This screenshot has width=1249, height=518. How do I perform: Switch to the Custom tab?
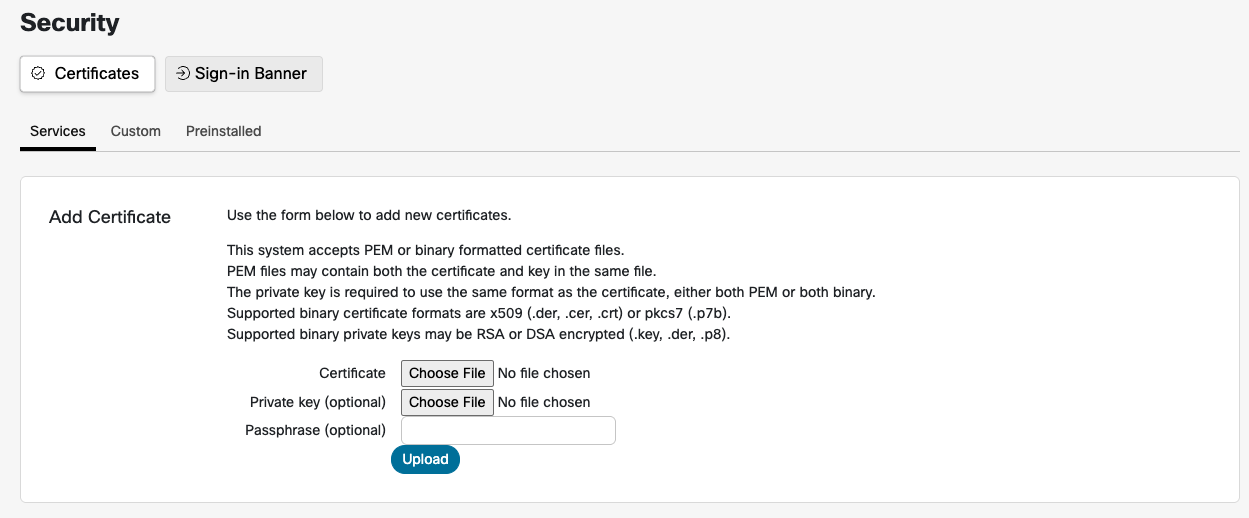coord(136,131)
